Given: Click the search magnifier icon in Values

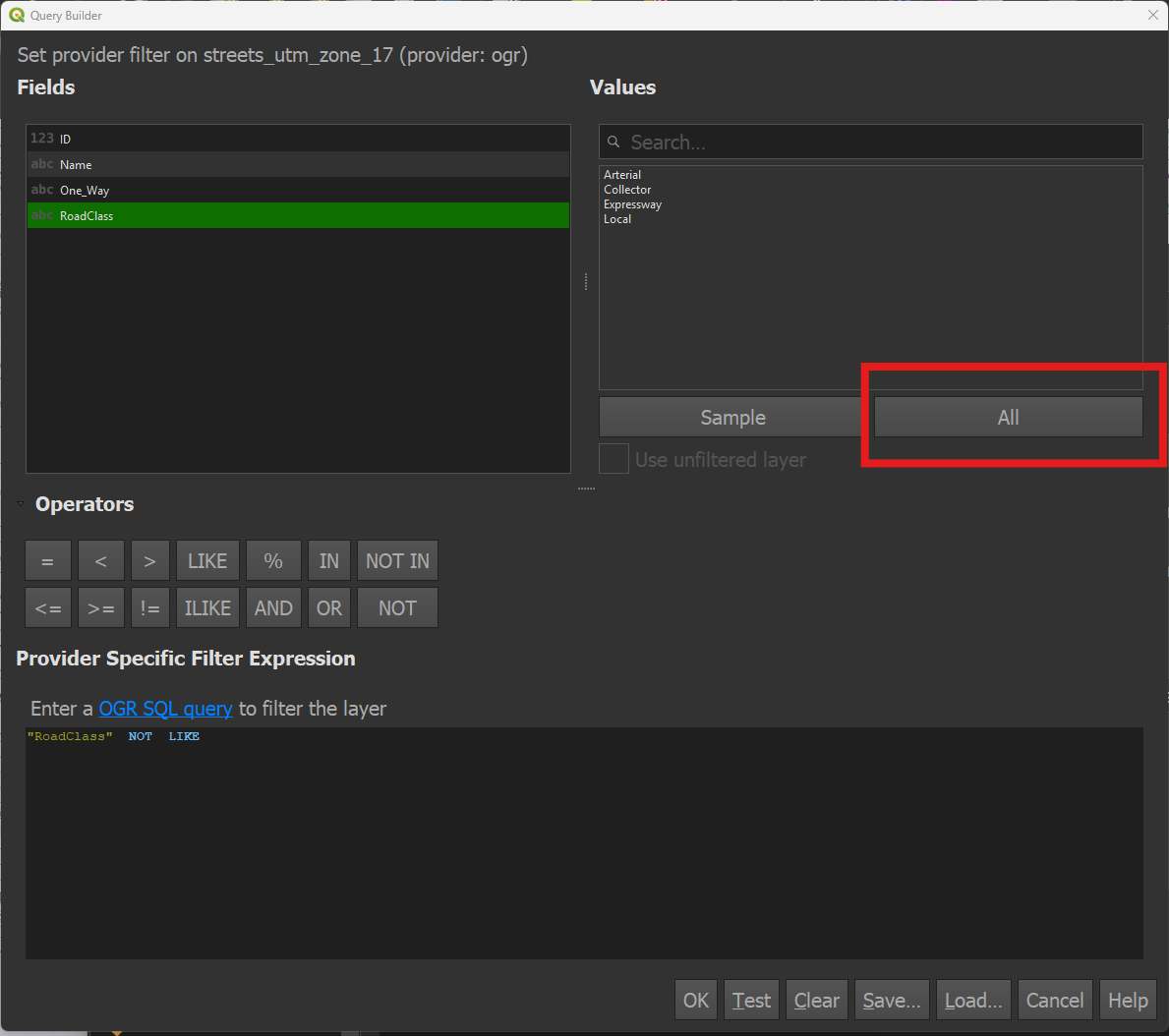Looking at the screenshot, I should 614,142.
